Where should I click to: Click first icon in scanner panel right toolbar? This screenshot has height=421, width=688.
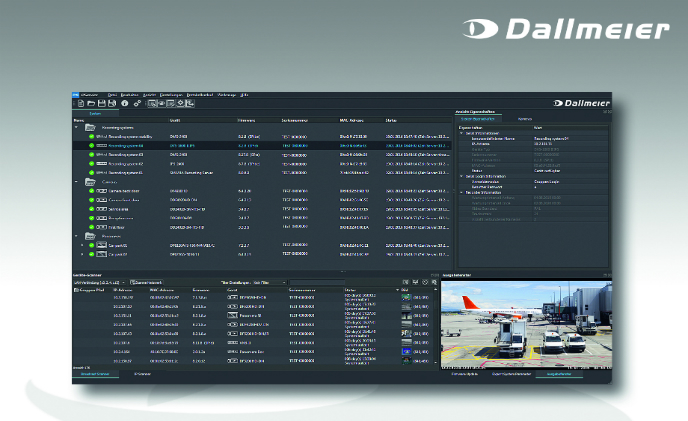pos(405,282)
